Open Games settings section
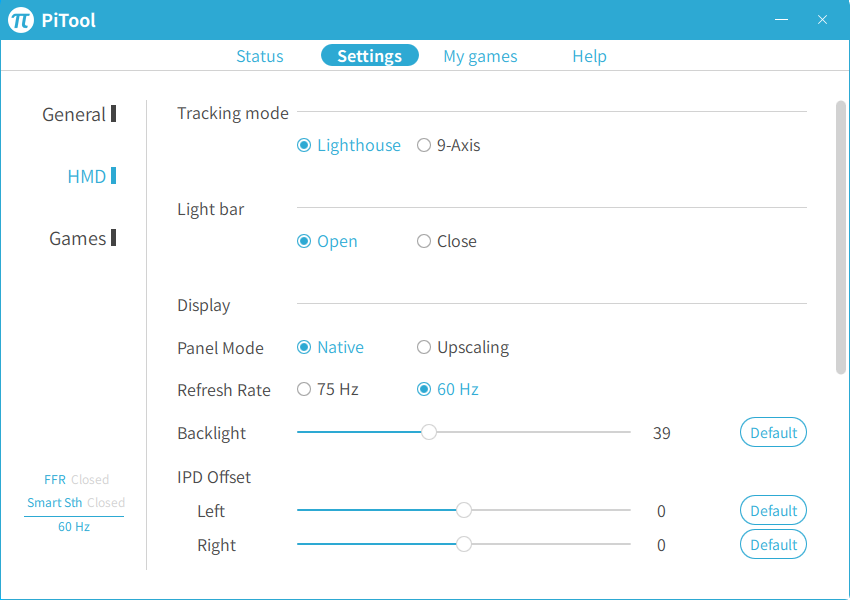 [82, 238]
